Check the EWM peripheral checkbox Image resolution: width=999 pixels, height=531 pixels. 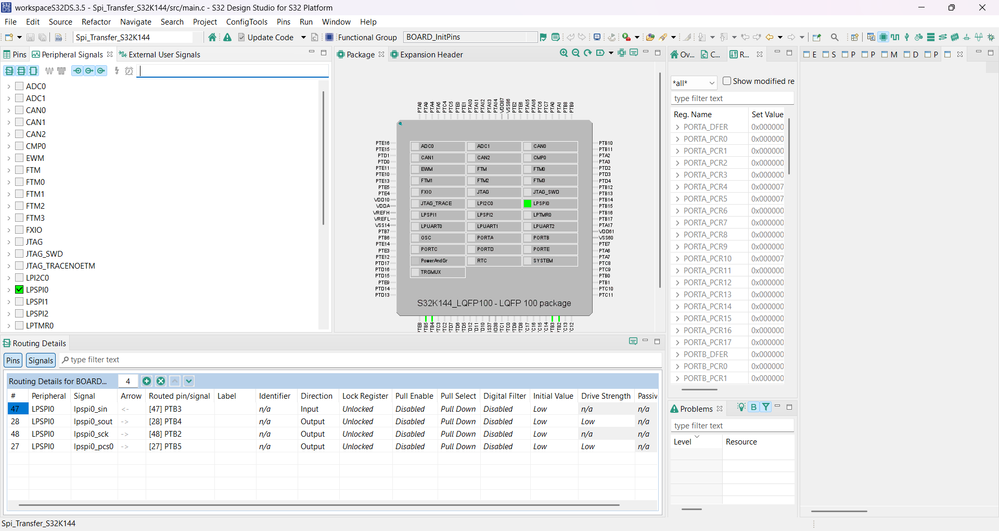point(19,158)
